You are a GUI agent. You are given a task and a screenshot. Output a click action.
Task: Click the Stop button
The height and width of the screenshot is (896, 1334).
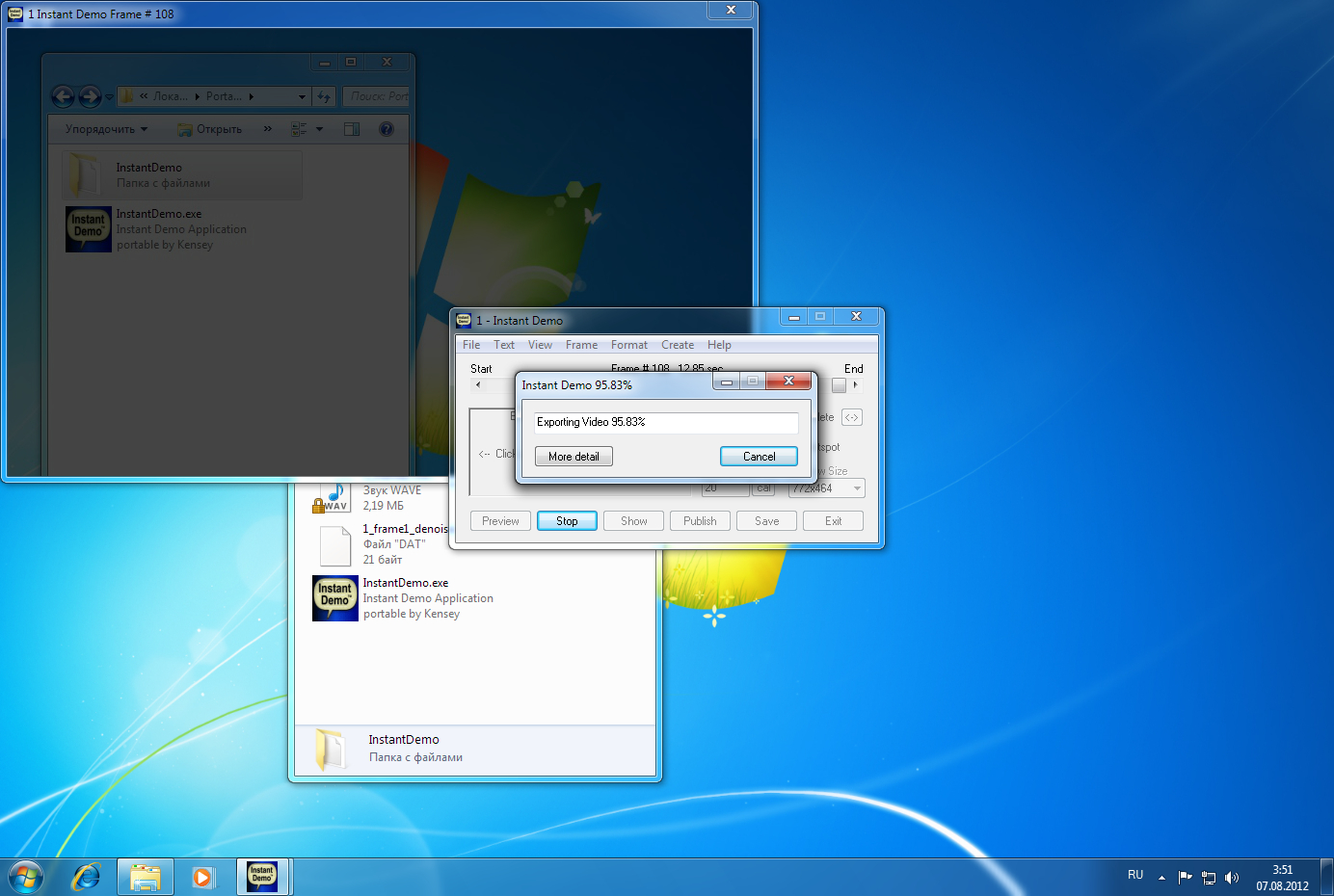567,521
